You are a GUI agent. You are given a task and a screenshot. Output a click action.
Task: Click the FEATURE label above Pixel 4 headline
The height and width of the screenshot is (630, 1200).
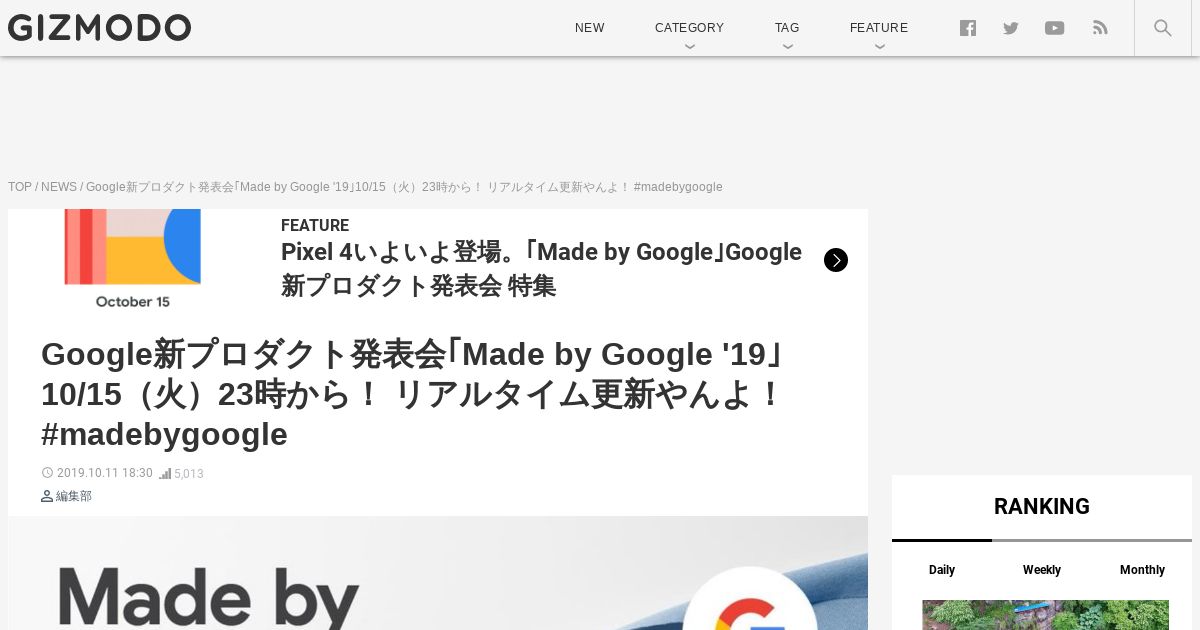315,225
